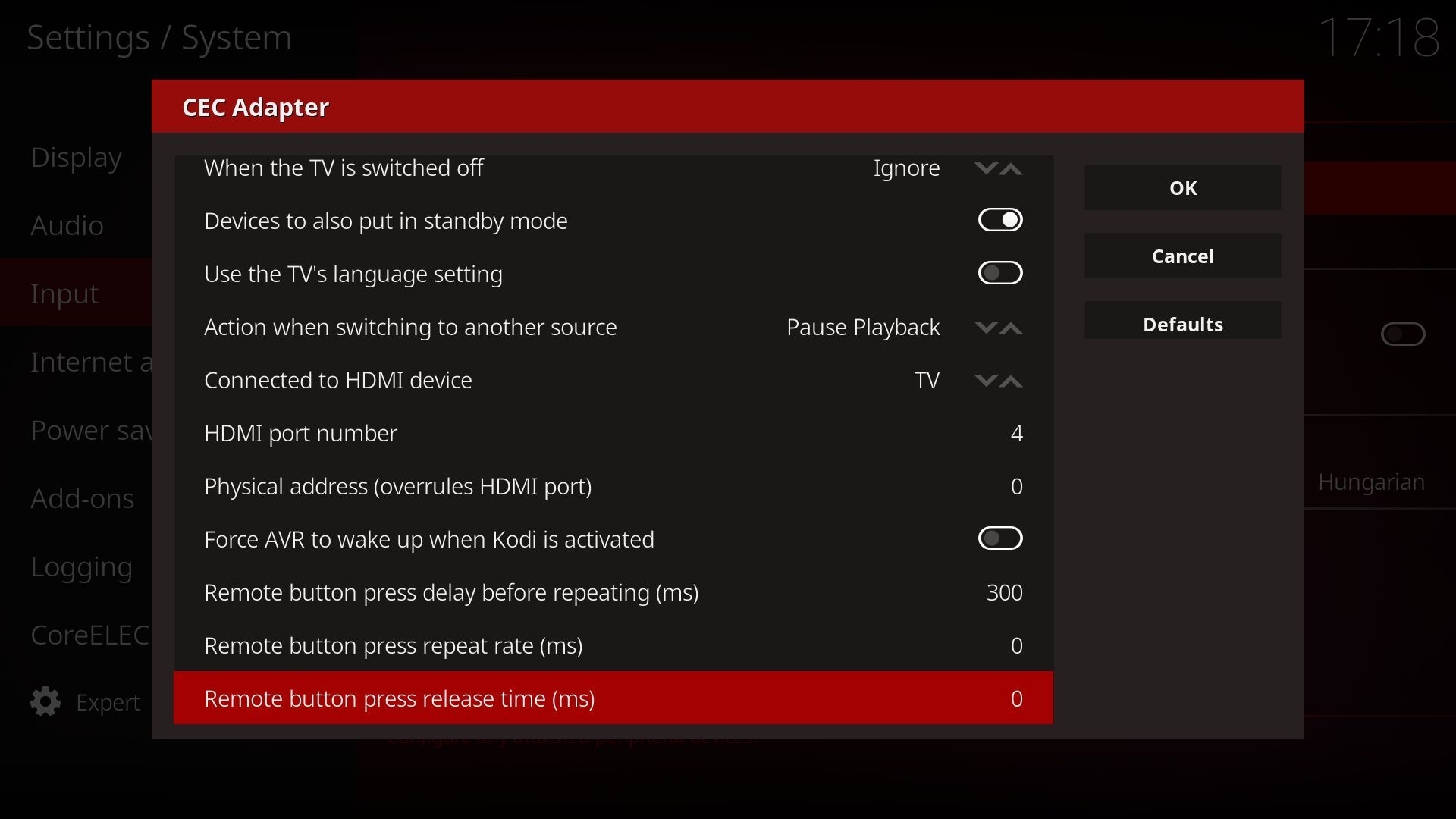Click down arrow for Connected to HDMI device

coord(985,381)
